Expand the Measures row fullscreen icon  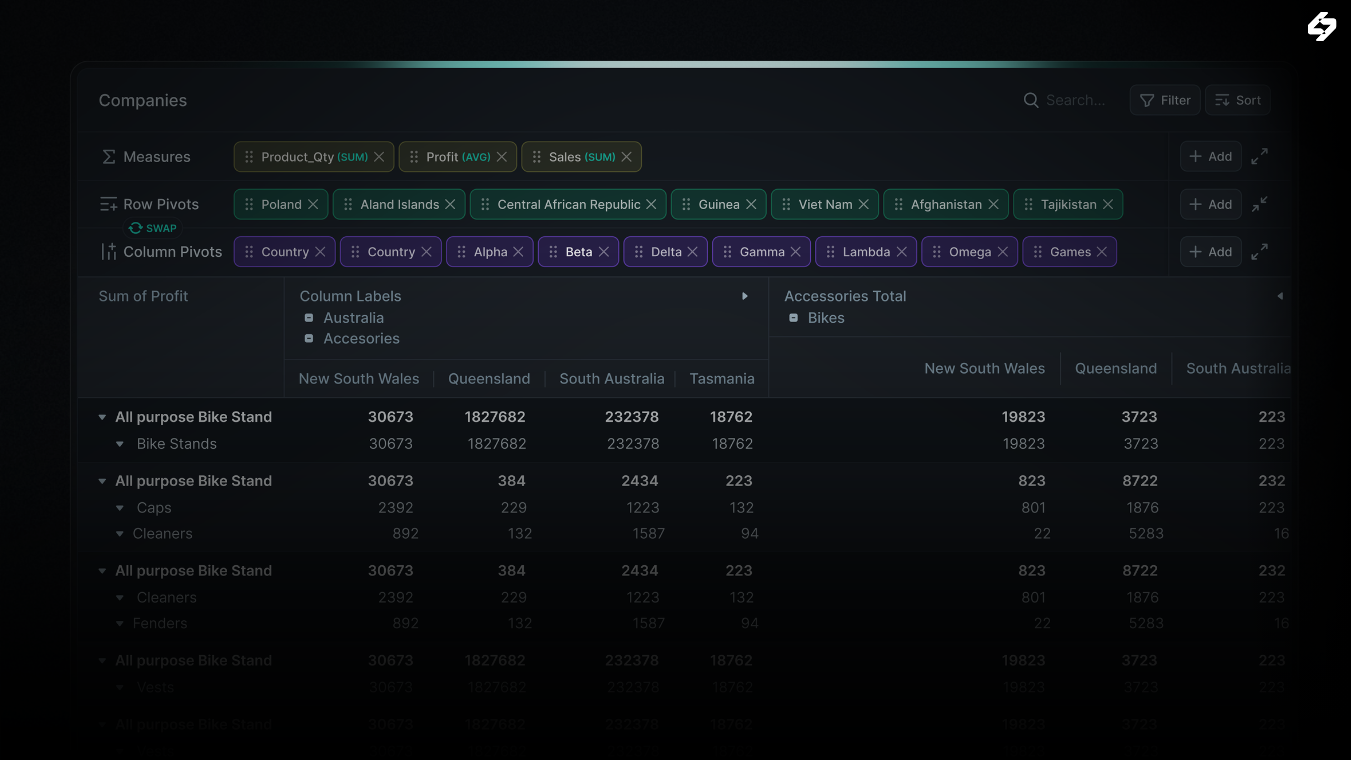(x=1260, y=156)
